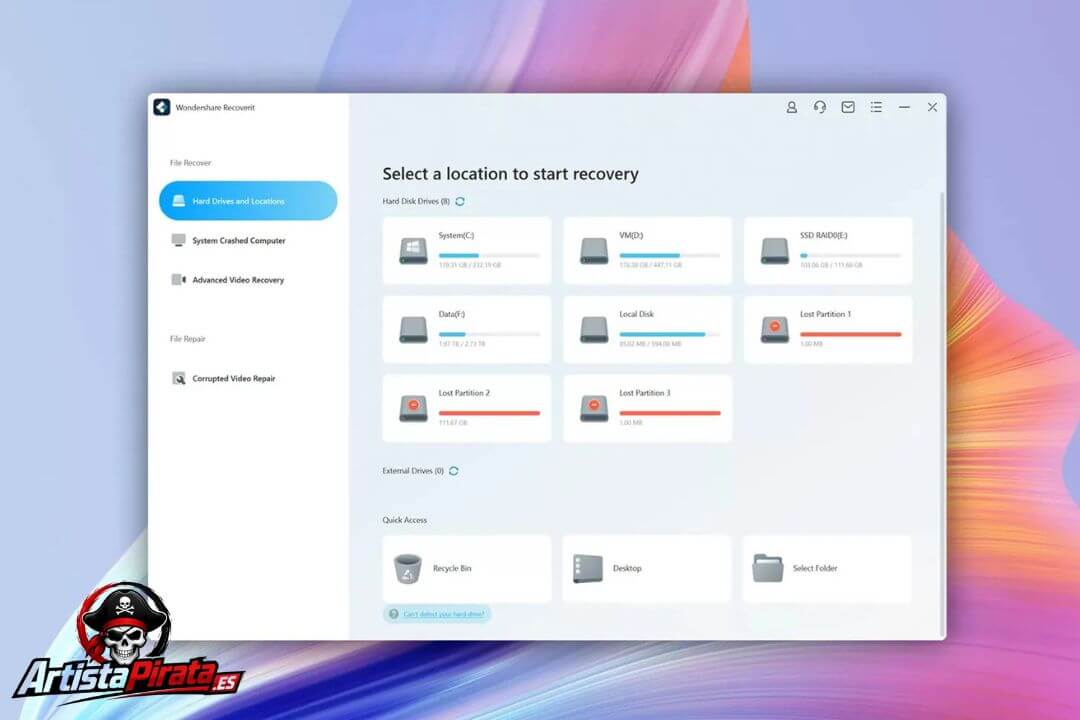Screen dimensions: 1080x720
Task: Click the help question mark icon
Action: tap(393, 614)
